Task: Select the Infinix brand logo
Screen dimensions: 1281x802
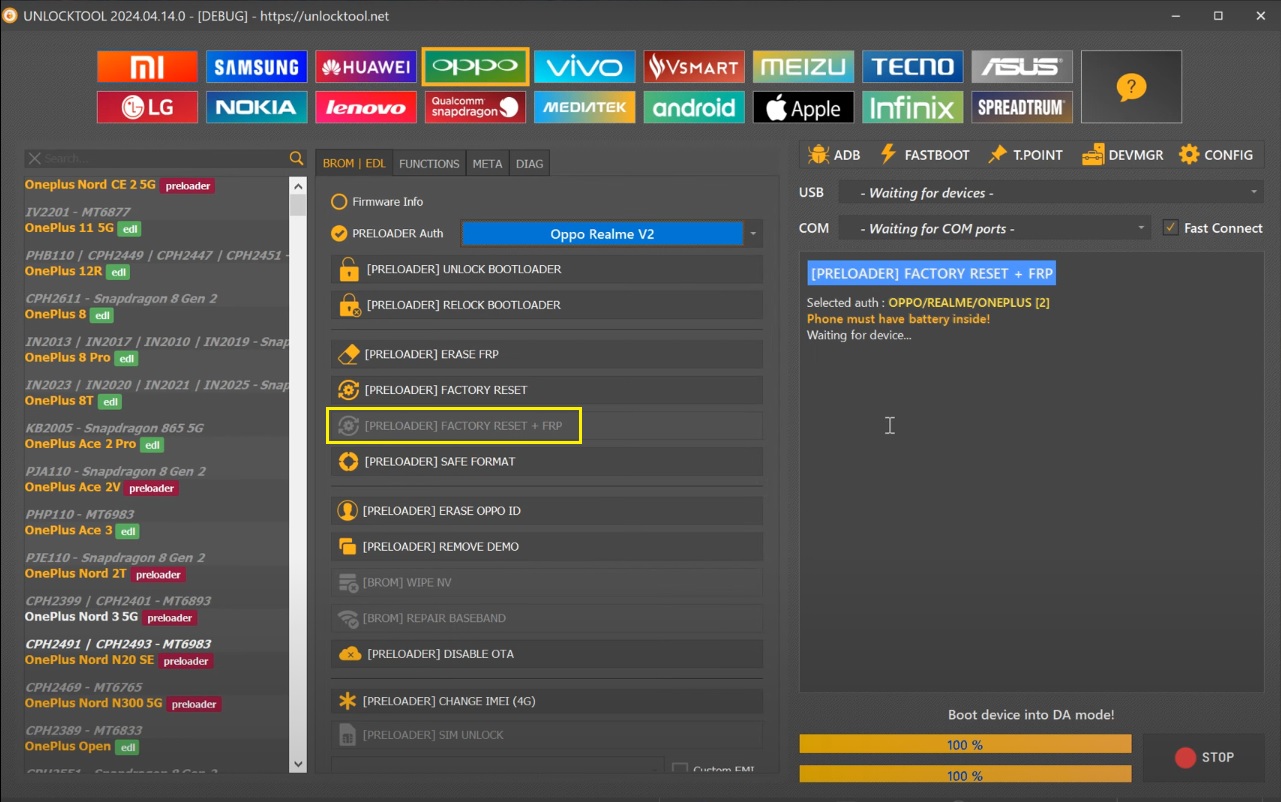Action: [x=913, y=107]
